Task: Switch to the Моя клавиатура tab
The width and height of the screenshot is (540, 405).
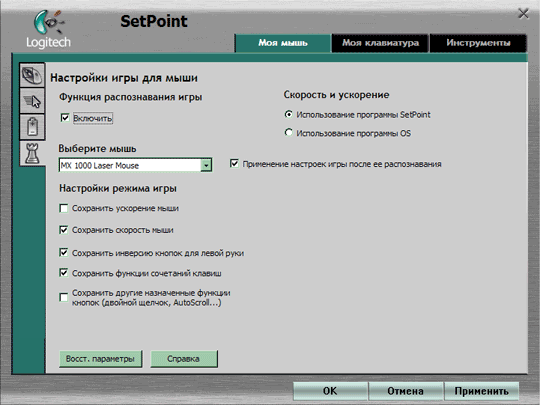Action: (380, 43)
